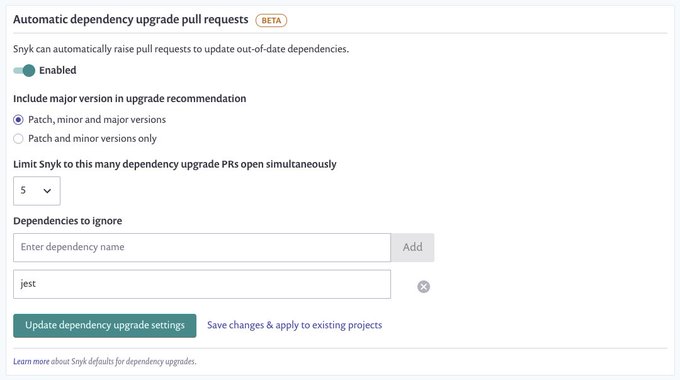
Task: Click the Include major version in upgrade recommendation heading
Action: (x=130, y=99)
